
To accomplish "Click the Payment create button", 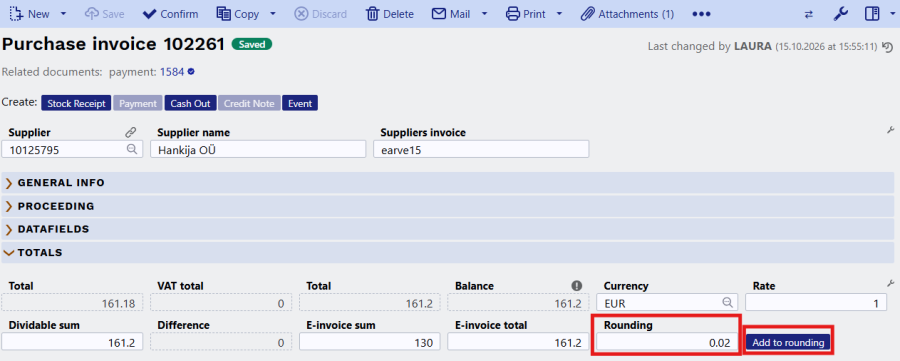I will pos(138,103).
